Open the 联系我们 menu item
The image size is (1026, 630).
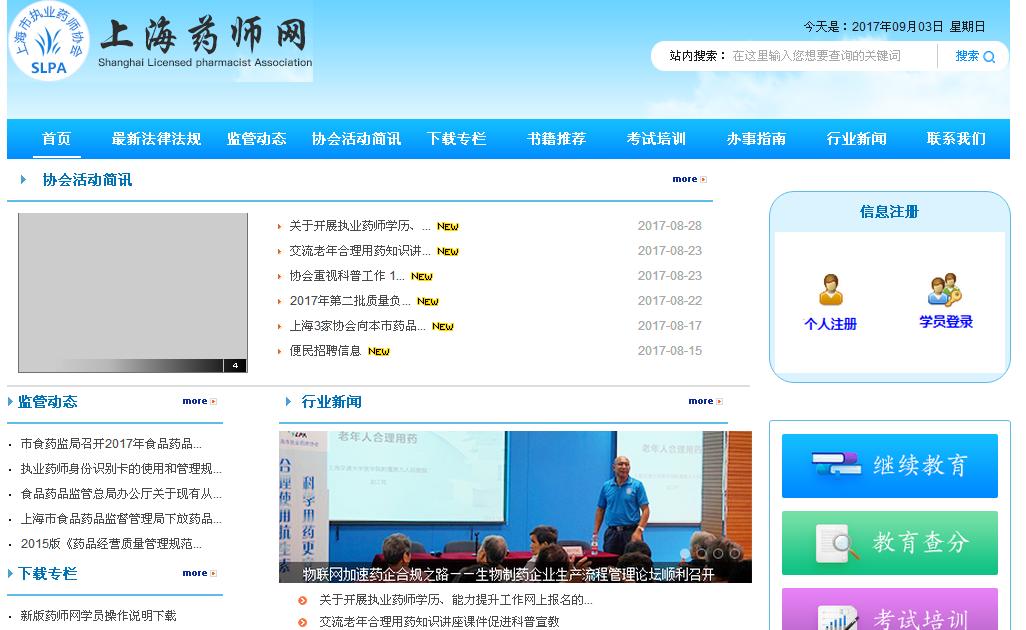click(956, 139)
